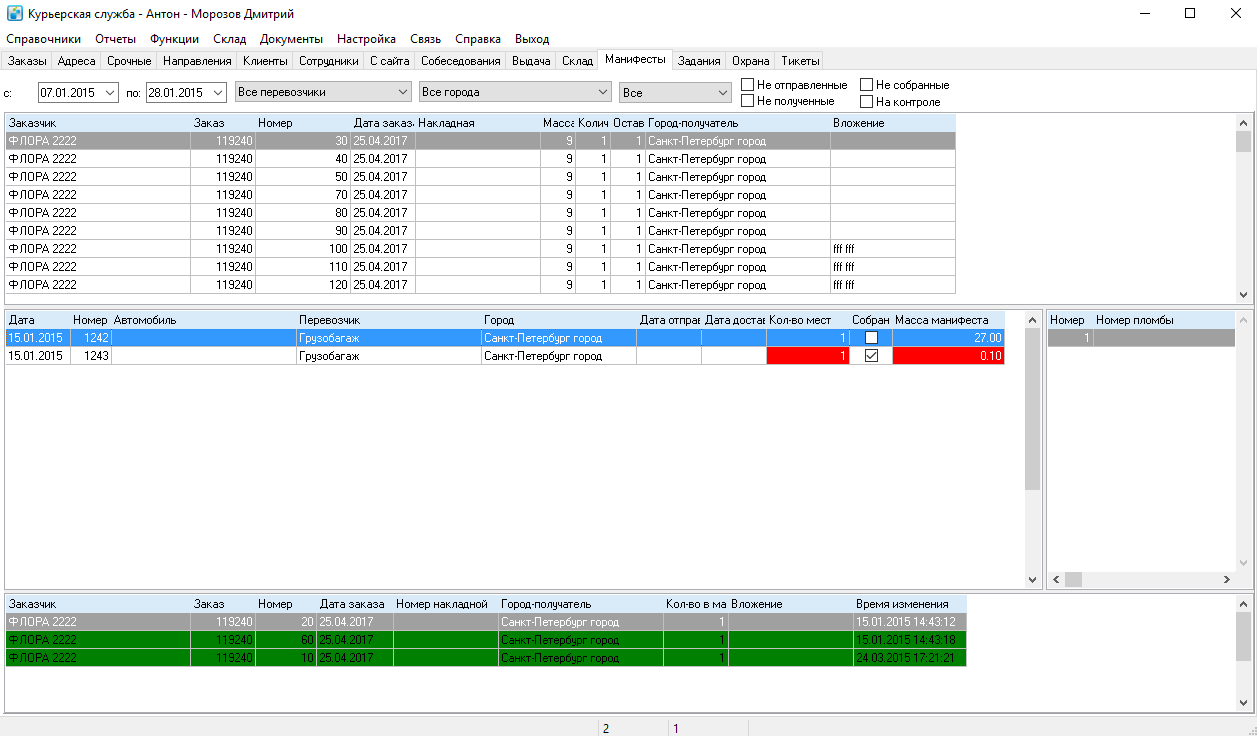Click the down arrow of the orders list scrollbar

tap(1244, 295)
